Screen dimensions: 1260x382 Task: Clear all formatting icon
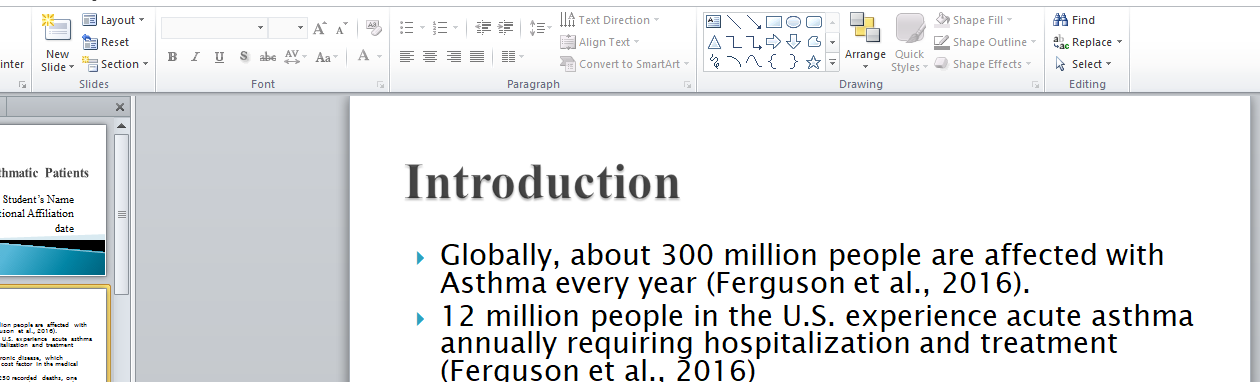374,28
